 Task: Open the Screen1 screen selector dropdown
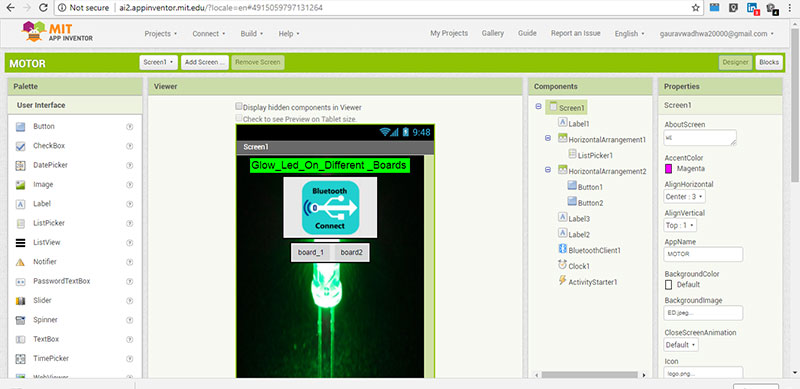[159, 62]
